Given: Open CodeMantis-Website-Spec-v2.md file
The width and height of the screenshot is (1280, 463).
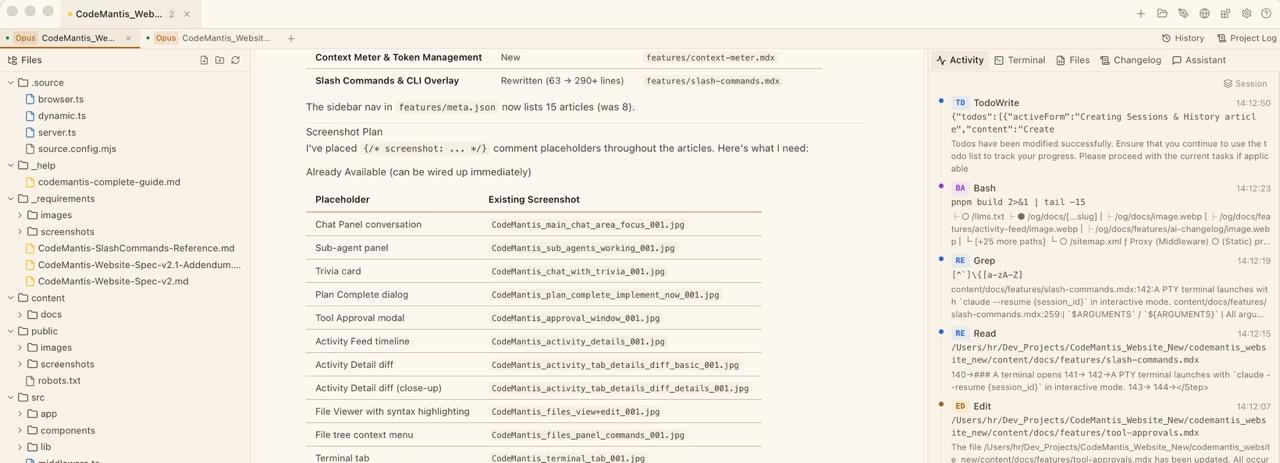Looking at the screenshot, I should tap(113, 281).
